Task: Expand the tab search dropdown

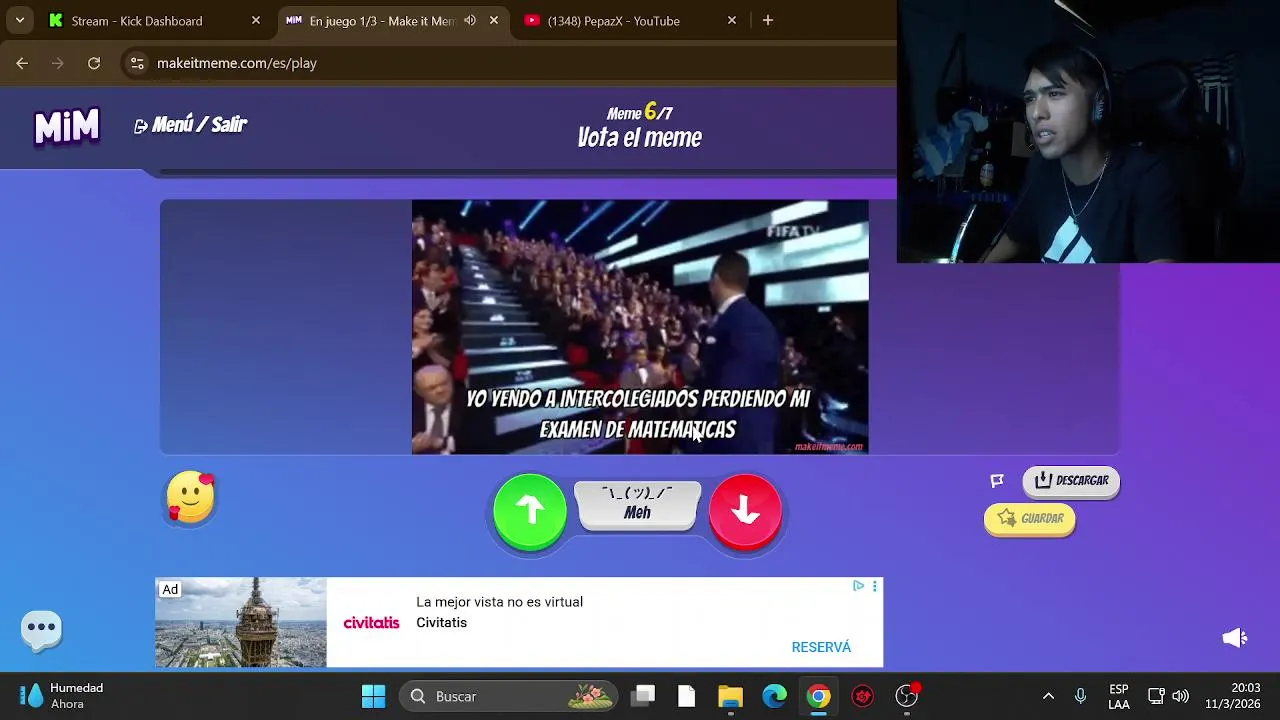Action: click(x=20, y=21)
